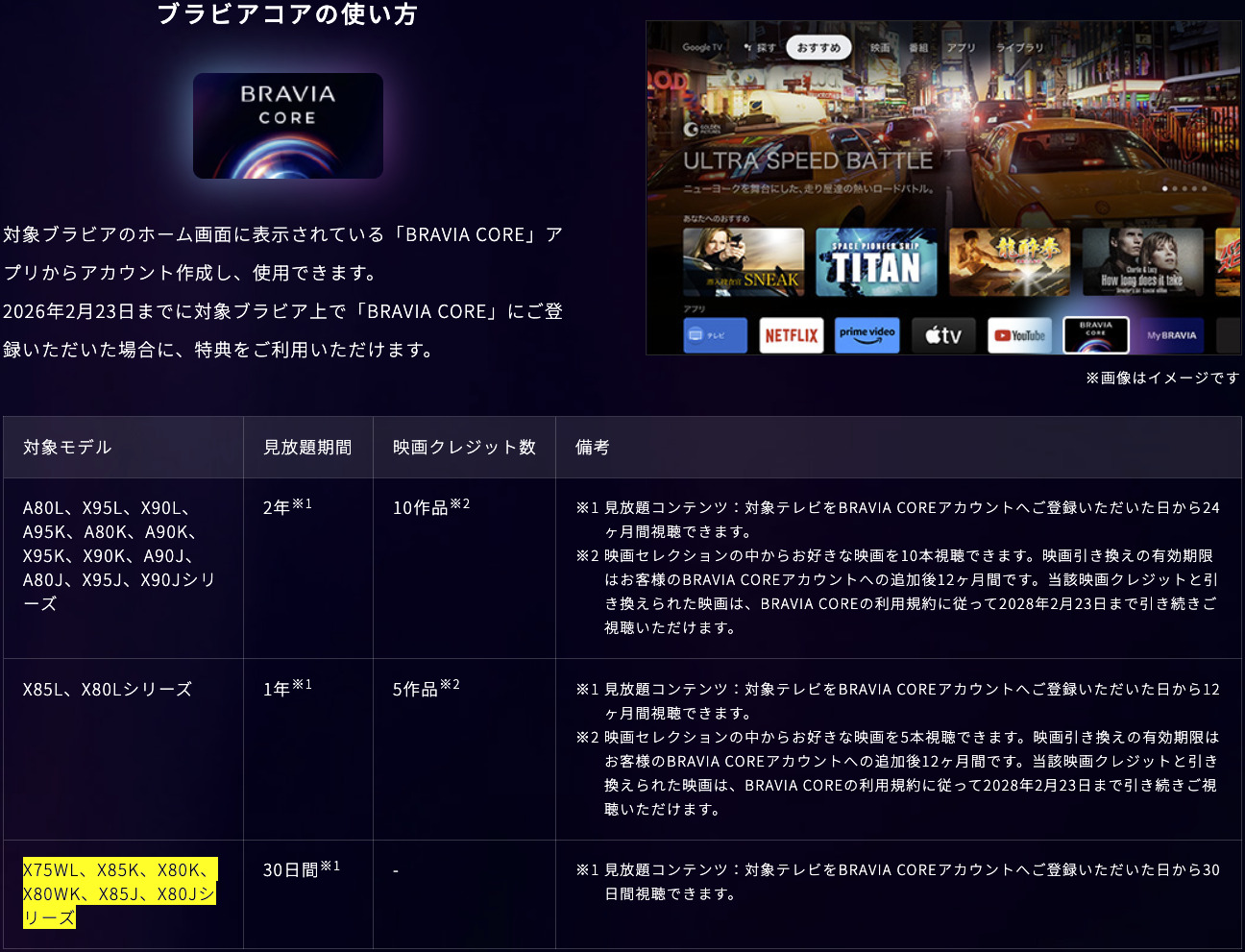The image size is (1245, 952).
Task: Select the 探す search item in the TV menu
Action: point(760,47)
